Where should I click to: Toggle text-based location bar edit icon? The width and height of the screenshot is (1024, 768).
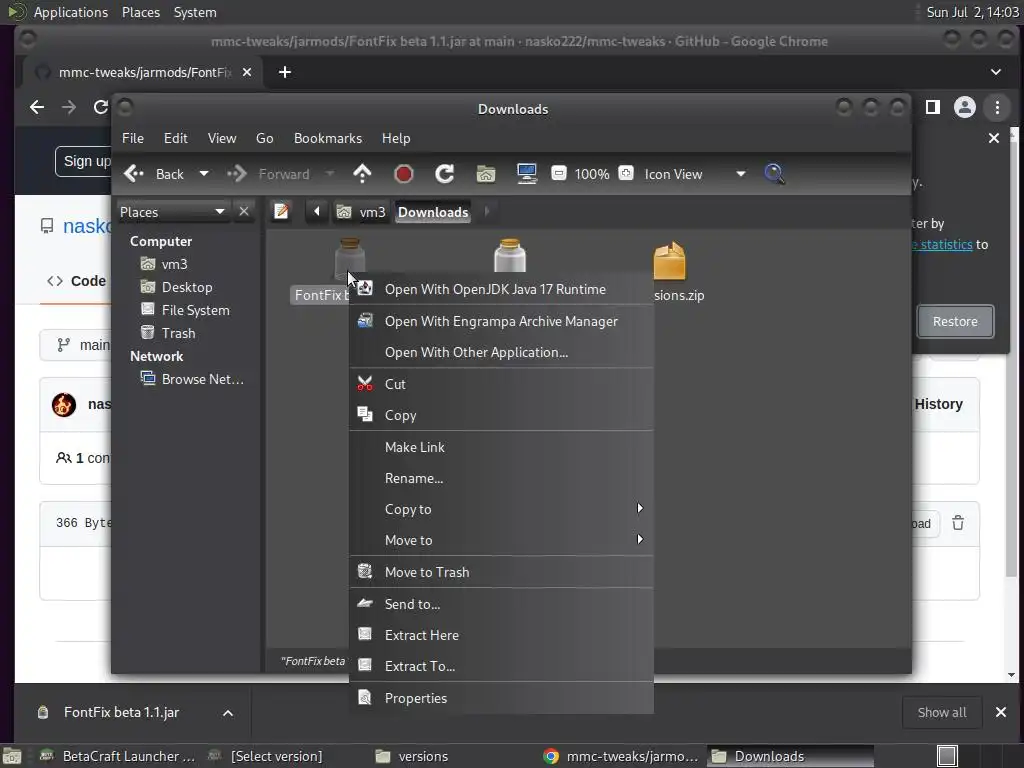coord(281,212)
